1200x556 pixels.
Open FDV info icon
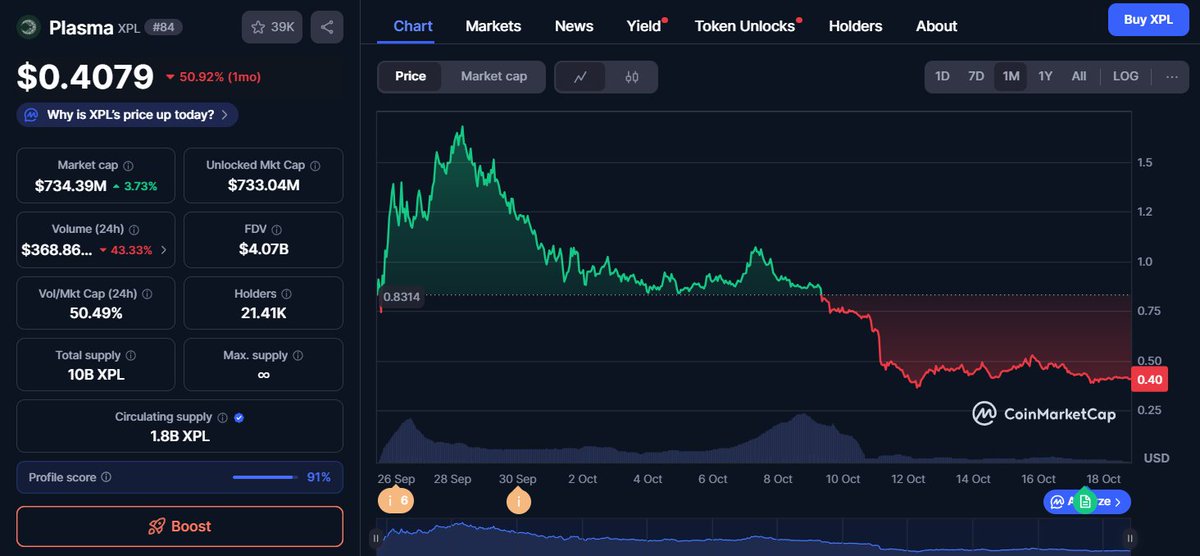tap(276, 230)
